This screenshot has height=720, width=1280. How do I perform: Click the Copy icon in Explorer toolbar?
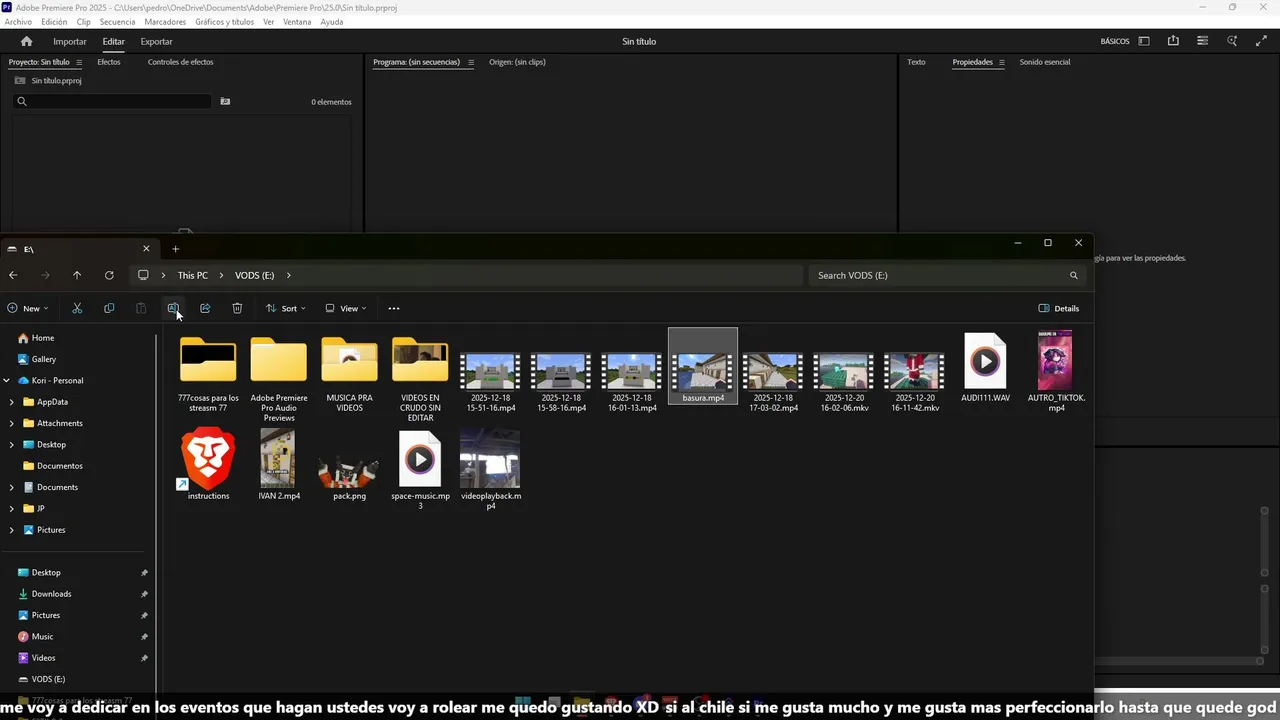click(x=109, y=308)
